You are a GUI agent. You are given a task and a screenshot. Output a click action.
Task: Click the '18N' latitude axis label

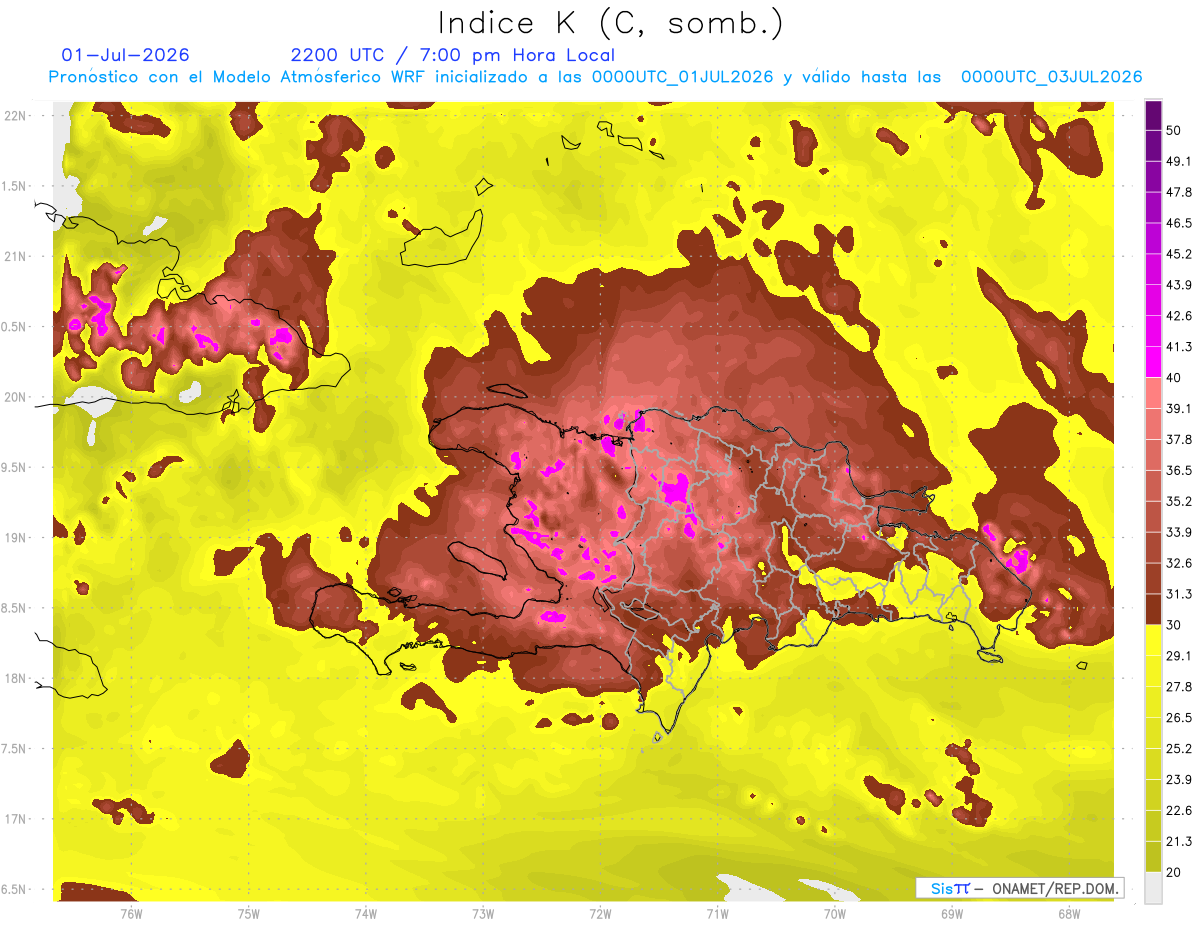14,678
